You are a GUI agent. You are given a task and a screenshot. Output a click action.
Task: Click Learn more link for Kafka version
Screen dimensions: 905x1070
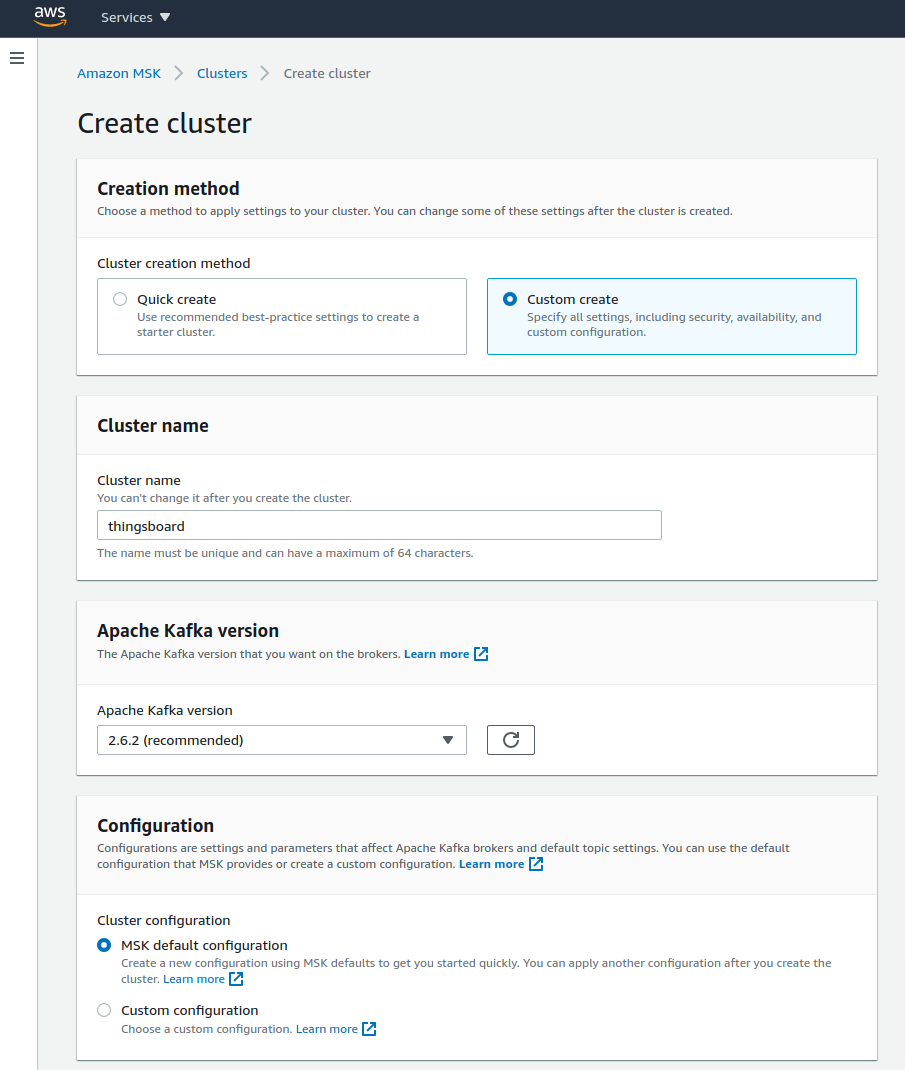click(436, 654)
